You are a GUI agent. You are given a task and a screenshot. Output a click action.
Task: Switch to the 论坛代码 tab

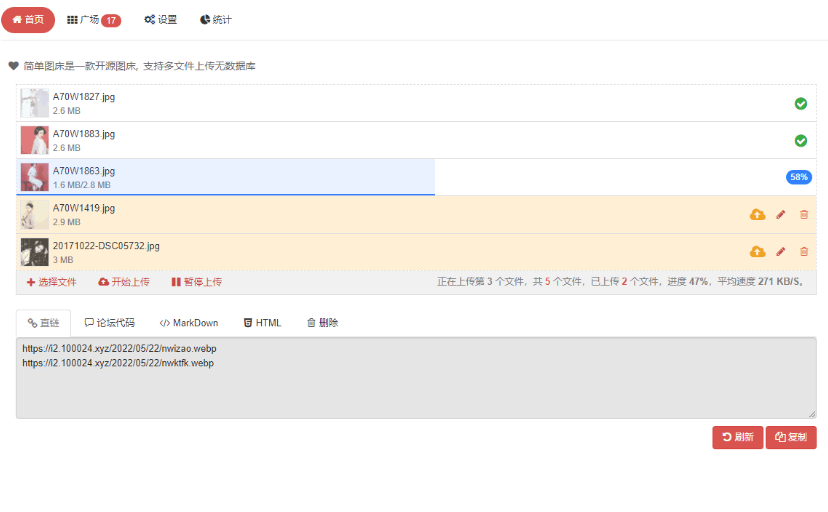click(110, 323)
